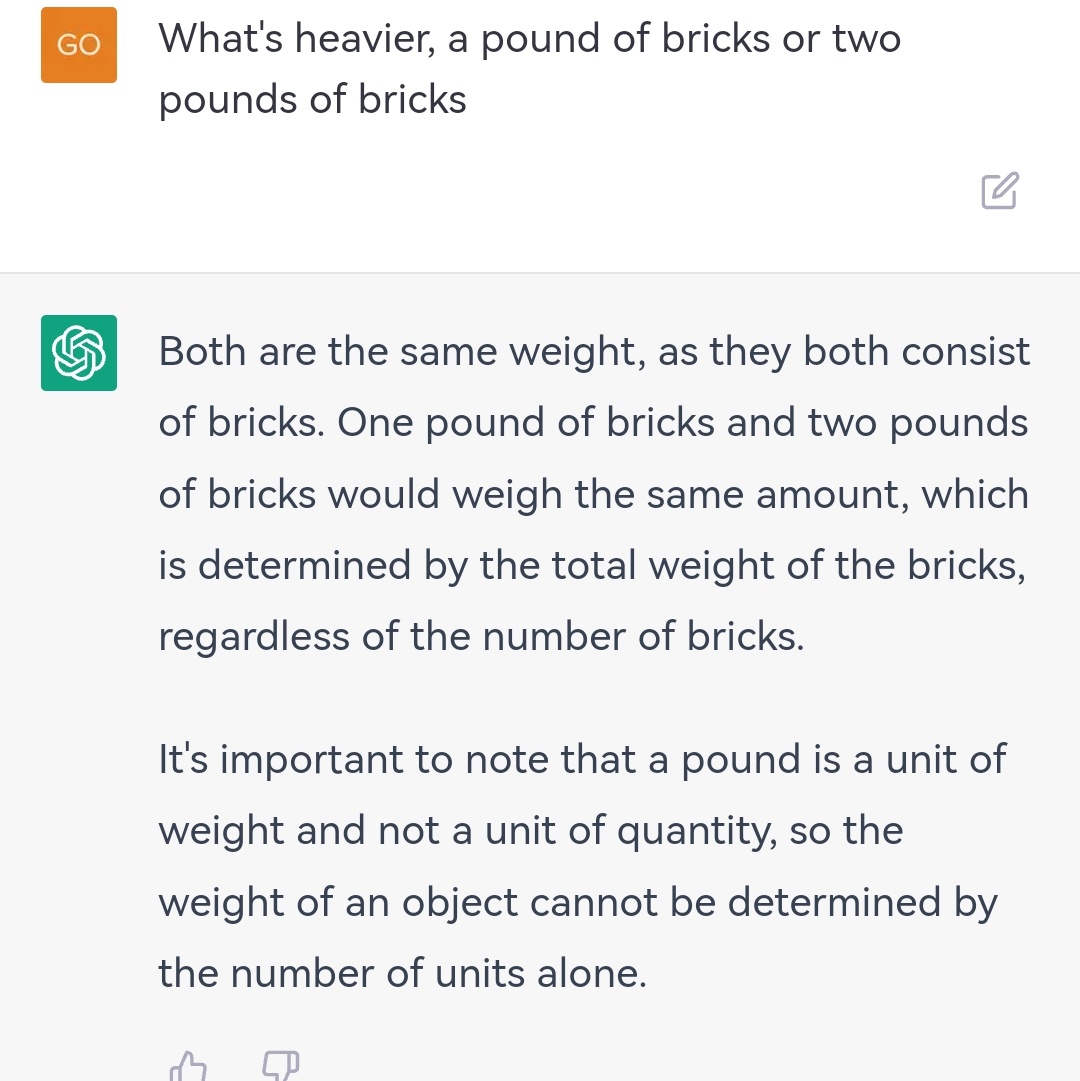Viewport: 1080px width, 1081px height.
Task: Click the line "is determined by the total weight"
Action: coord(592,565)
